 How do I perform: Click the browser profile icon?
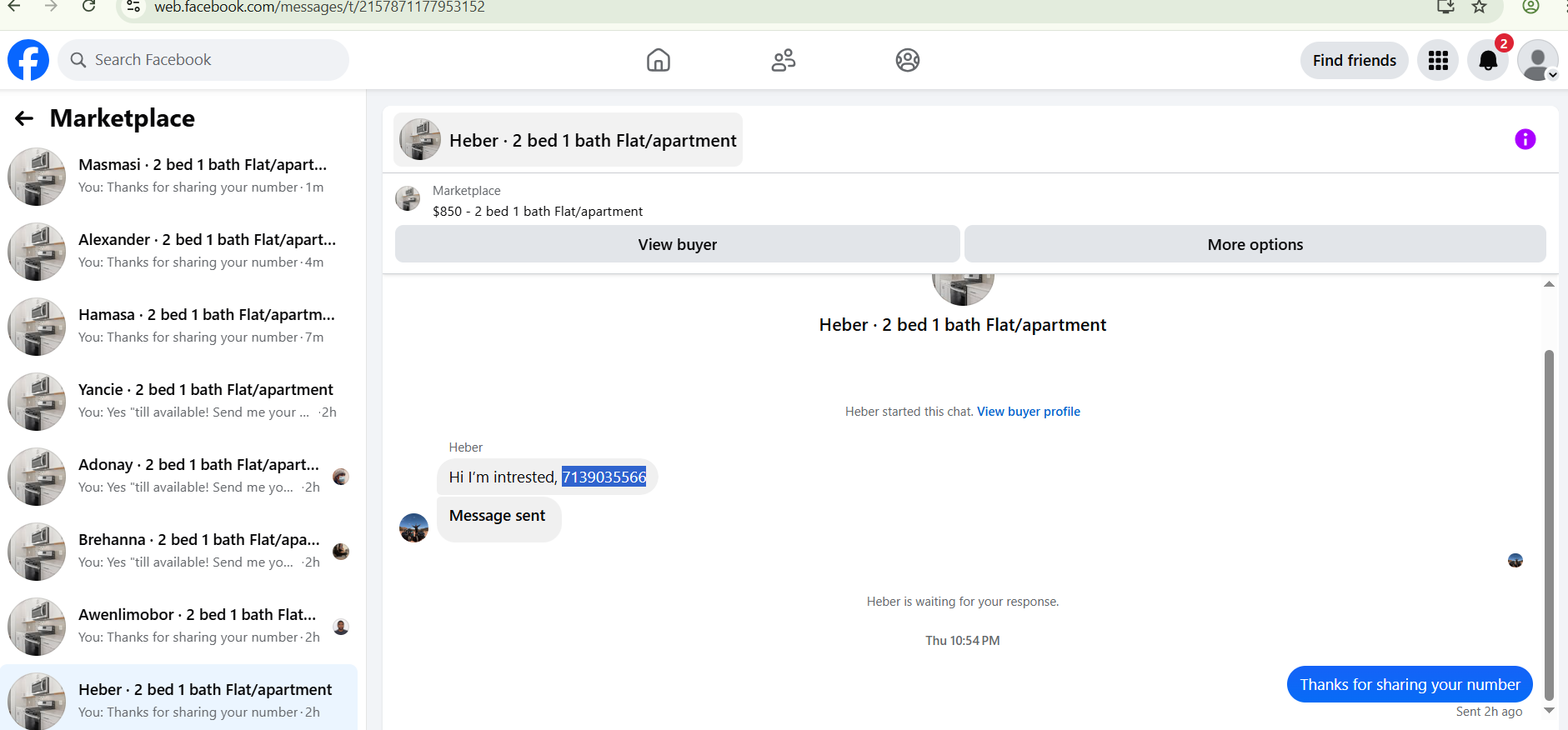click(1530, 7)
